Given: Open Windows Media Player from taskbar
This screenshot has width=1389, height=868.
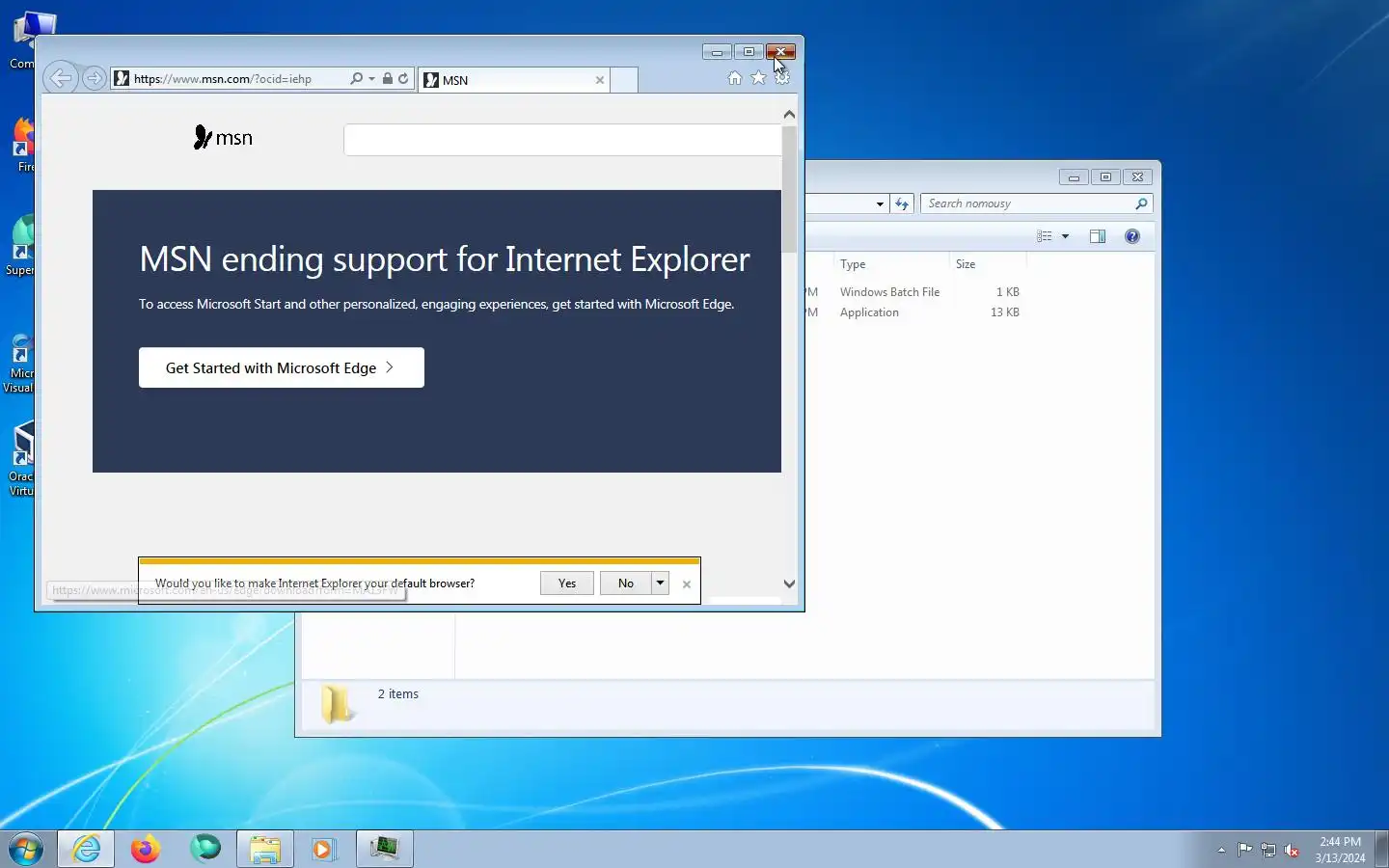Looking at the screenshot, I should coord(323,849).
